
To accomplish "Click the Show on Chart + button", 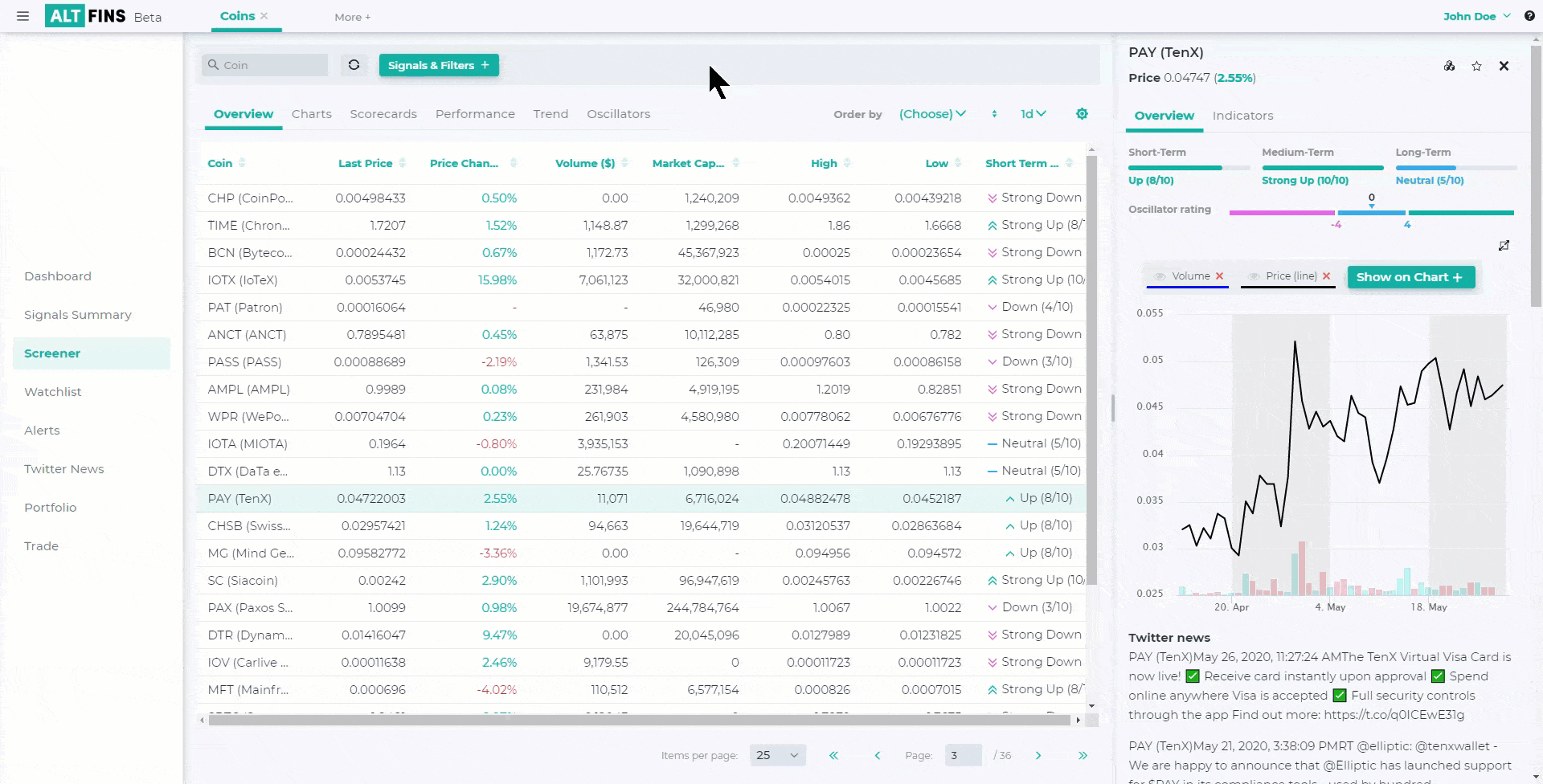I will tap(1411, 277).
